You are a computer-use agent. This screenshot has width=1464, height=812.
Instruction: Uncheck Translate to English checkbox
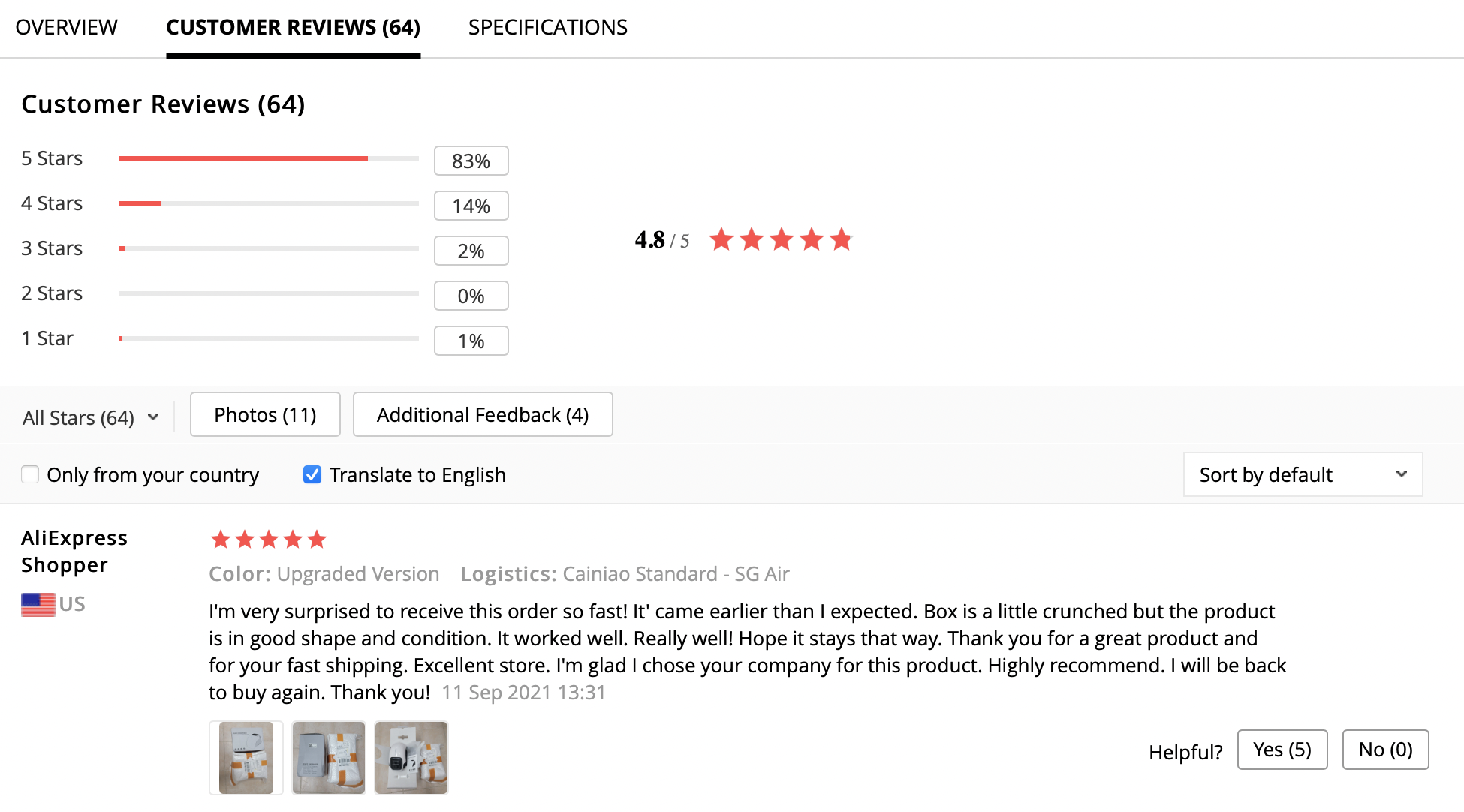[312, 474]
